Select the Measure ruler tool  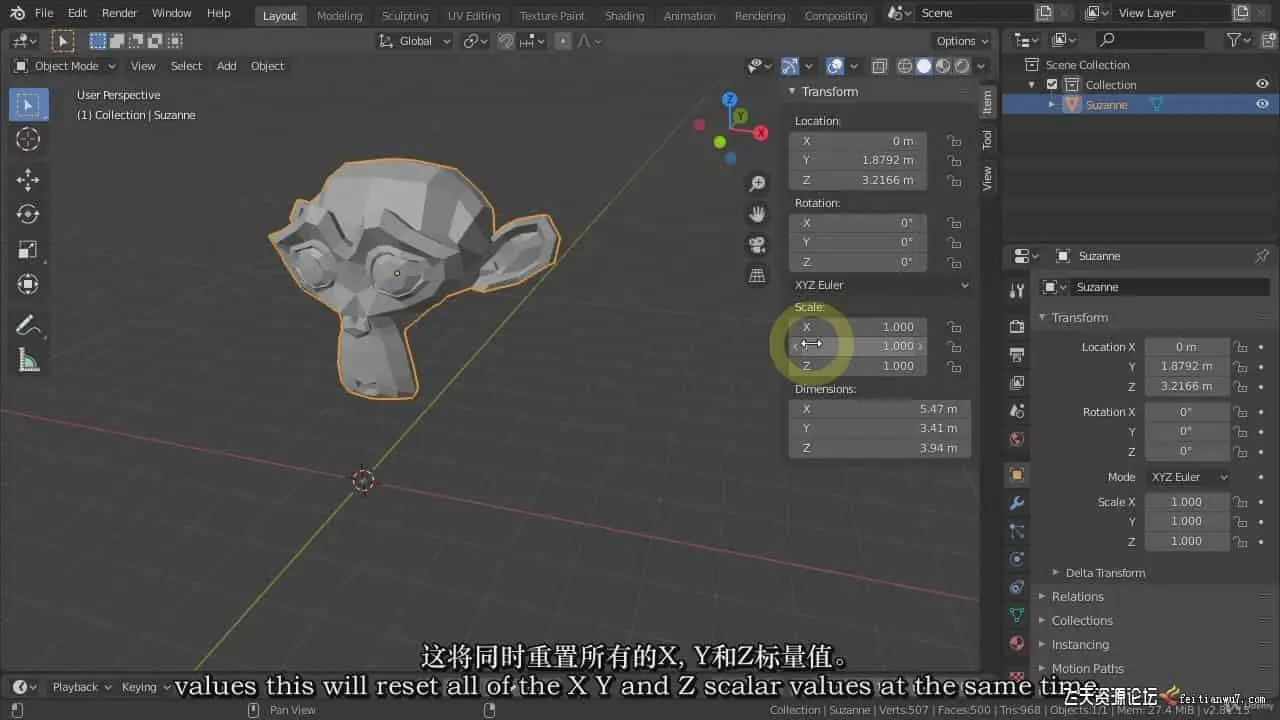pyautogui.click(x=29, y=360)
